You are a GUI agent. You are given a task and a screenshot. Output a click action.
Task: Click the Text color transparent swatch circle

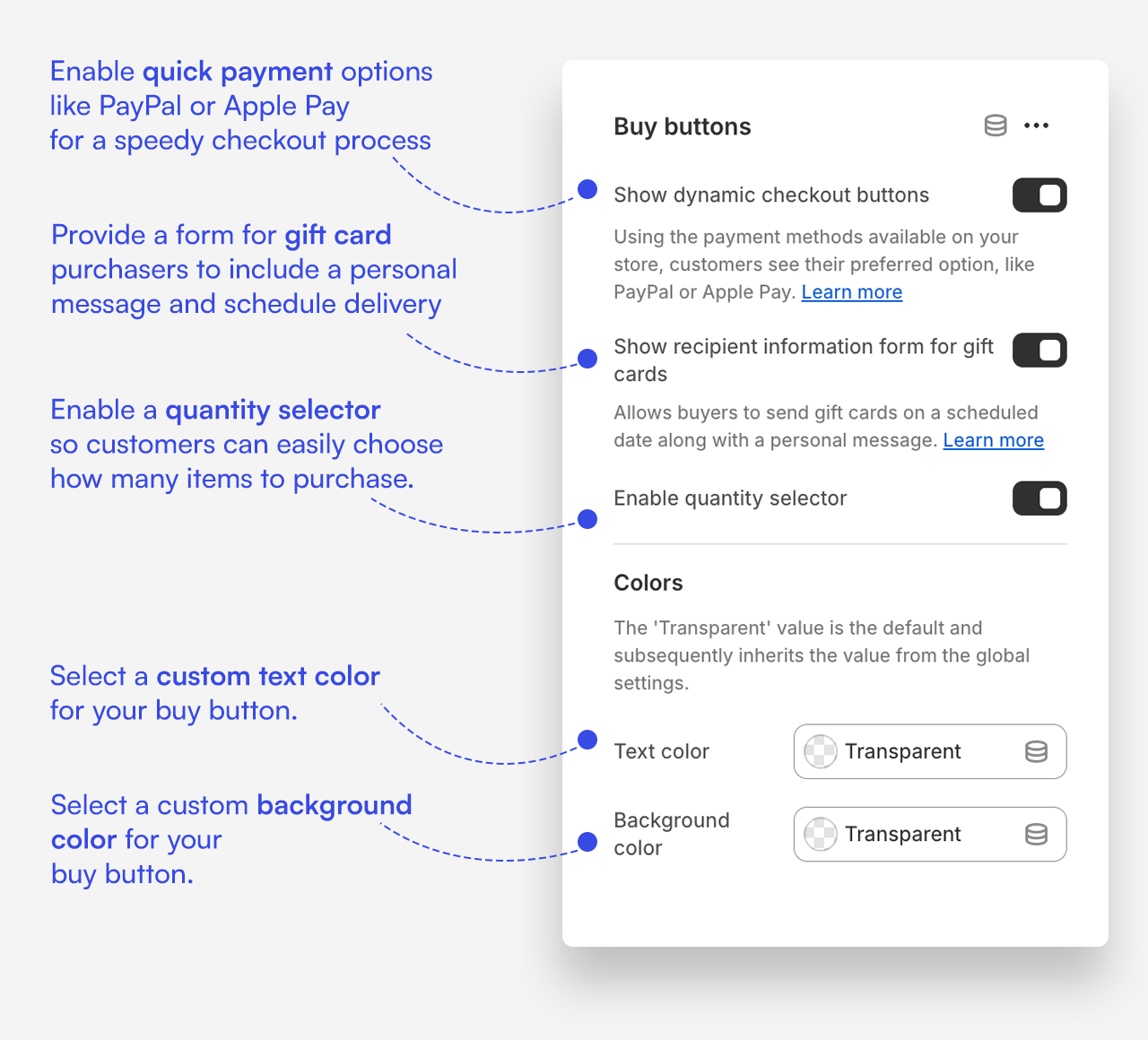pos(820,751)
